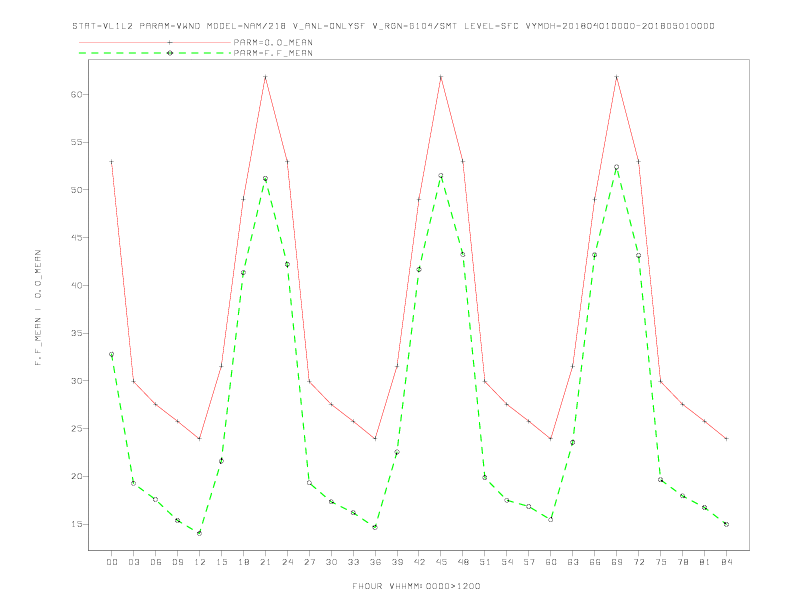Click the y-axis tick label 15

(x=77, y=524)
